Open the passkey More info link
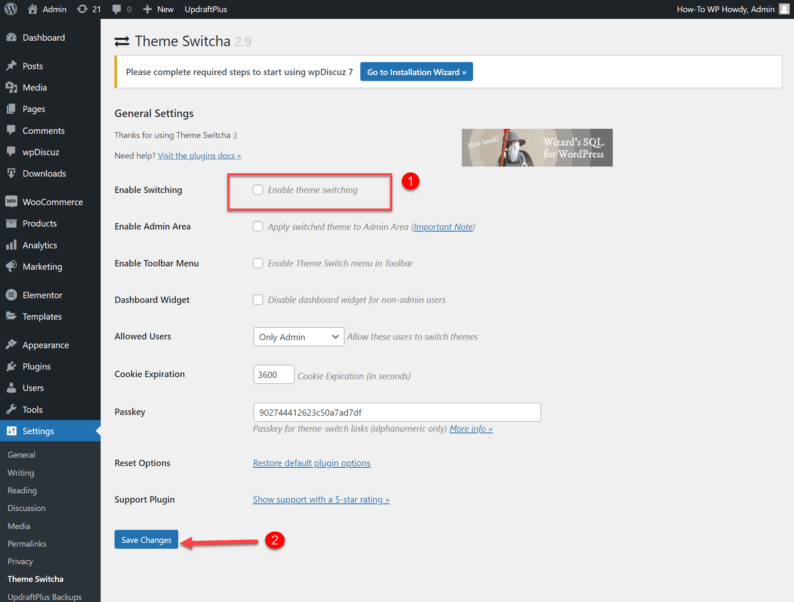The image size is (794, 602). tap(471, 429)
